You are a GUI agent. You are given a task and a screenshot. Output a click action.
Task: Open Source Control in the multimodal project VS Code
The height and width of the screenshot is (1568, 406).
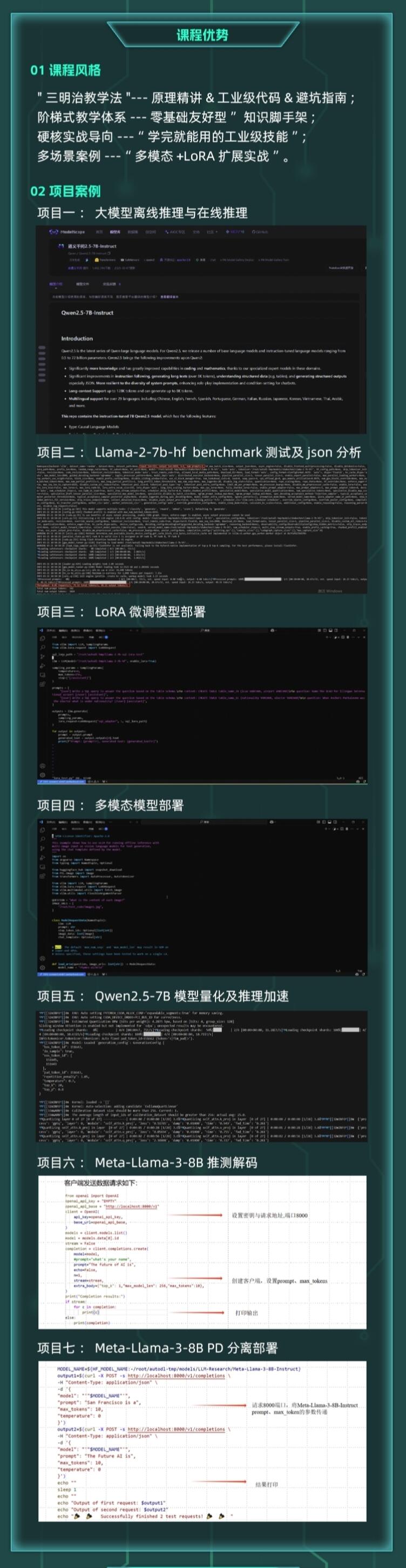pyautogui.click(x=43, y=849)
